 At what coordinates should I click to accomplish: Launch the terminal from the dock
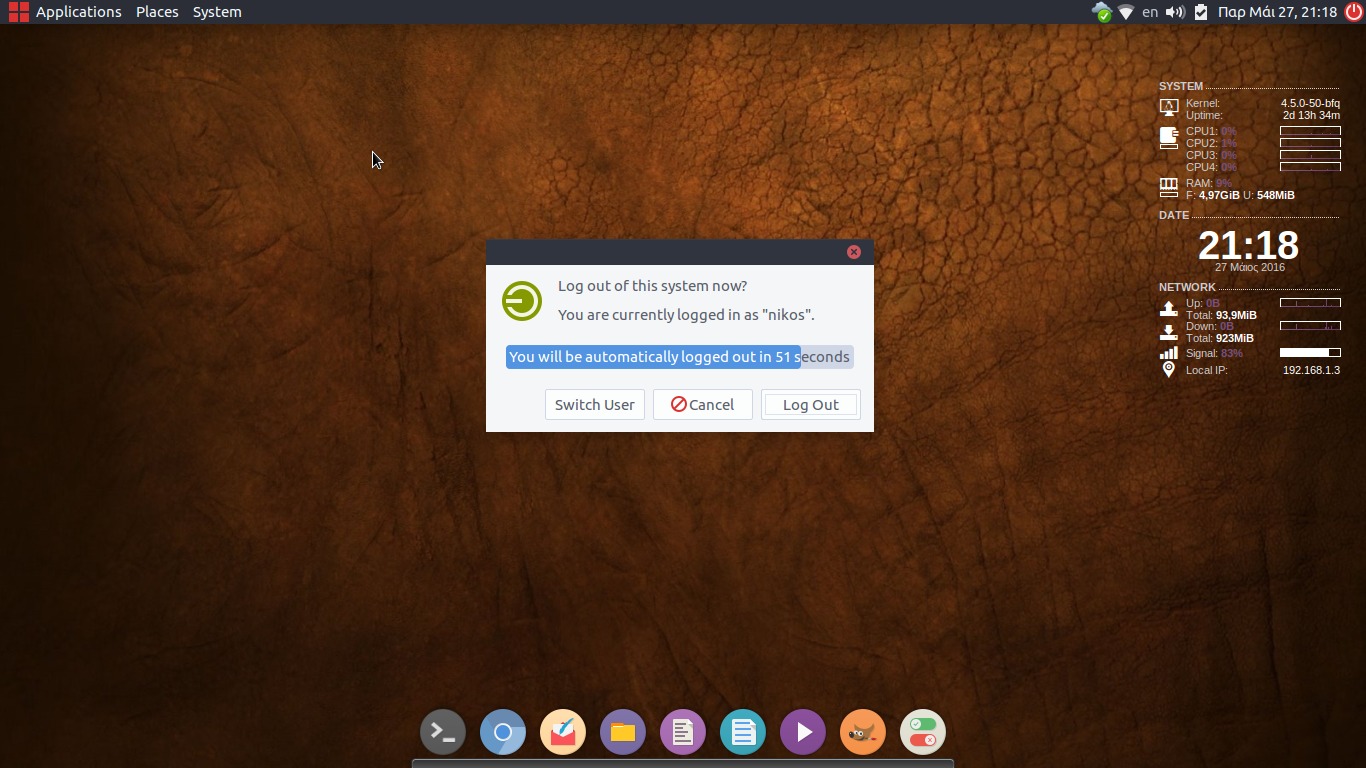click(443, 732)
